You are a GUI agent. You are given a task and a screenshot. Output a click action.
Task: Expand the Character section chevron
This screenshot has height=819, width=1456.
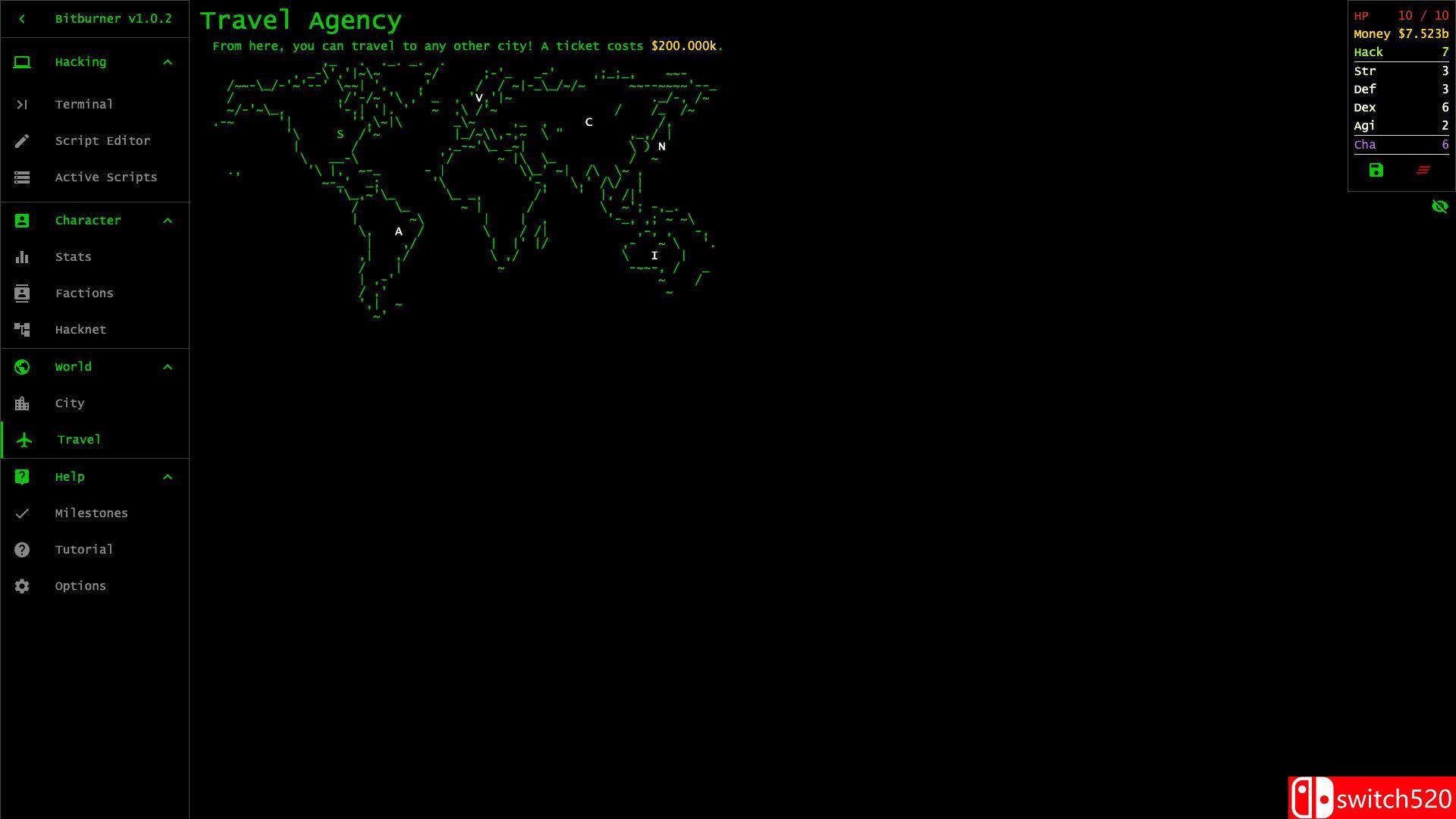pyautogui.click(x=168, y=220)
